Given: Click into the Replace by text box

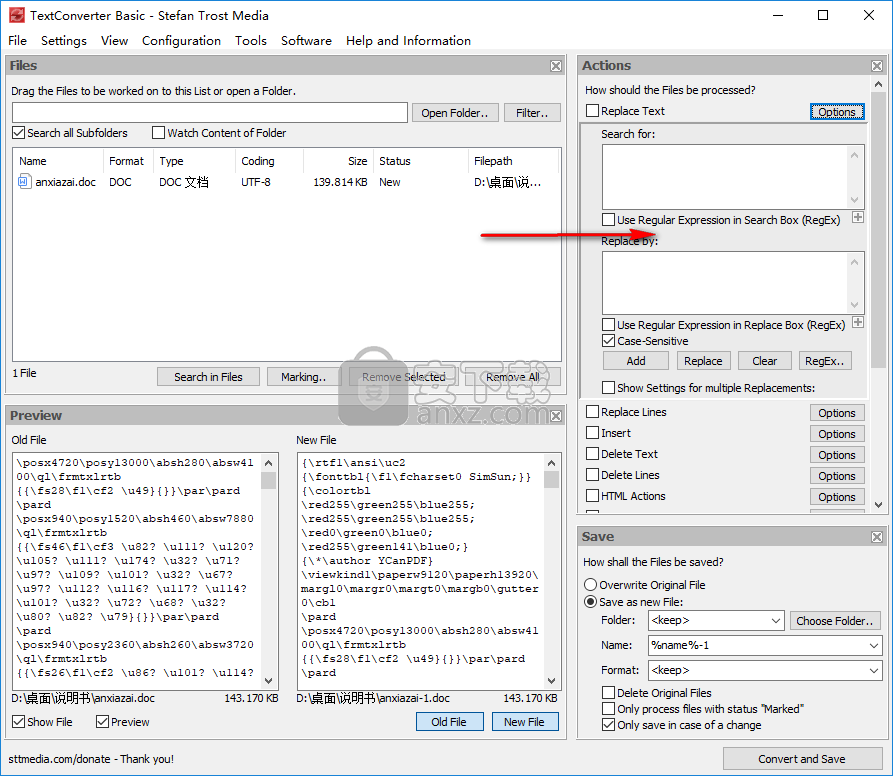Looking at the screenshot, I should (x=726, y=282).
